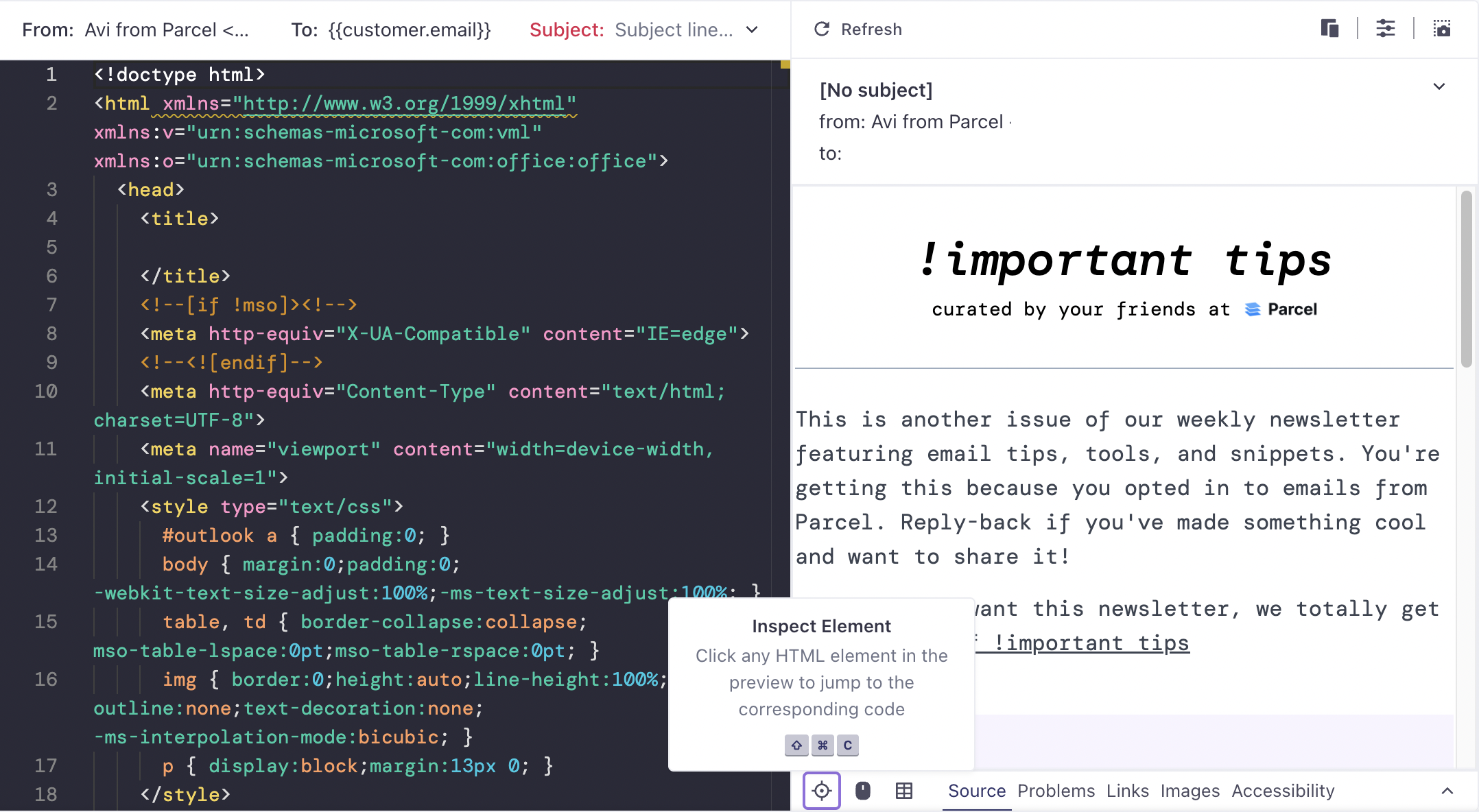Screen dimensions: 1479x812
Task: Click the Subject line input field
Action: pyautogui.click(x=674, y=29)
